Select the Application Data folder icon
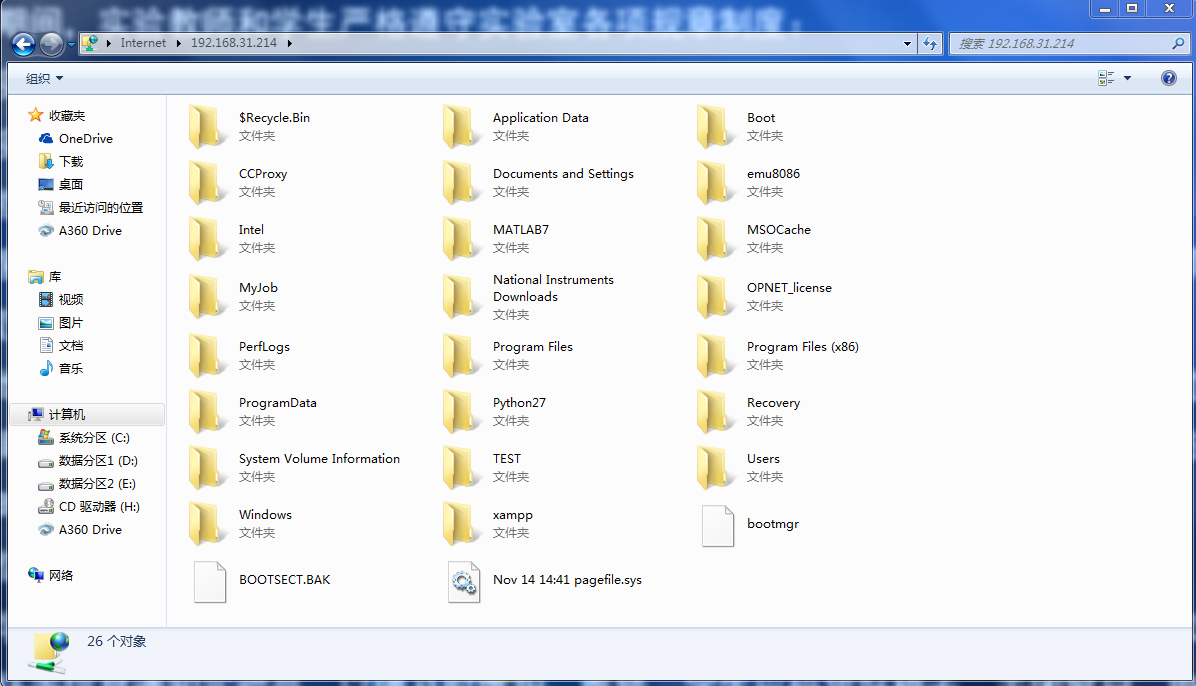1196x686 pixels. (461, 127)
